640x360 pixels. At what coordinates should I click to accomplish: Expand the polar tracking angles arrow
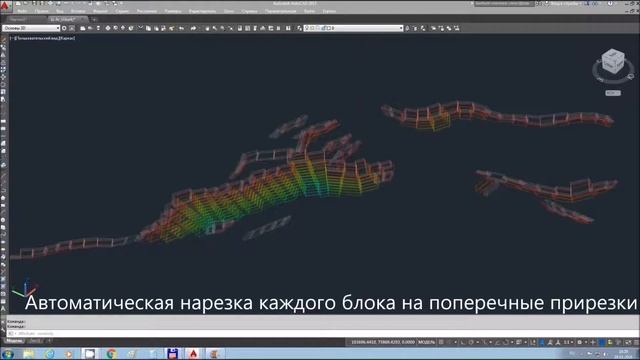click(478, 342)
